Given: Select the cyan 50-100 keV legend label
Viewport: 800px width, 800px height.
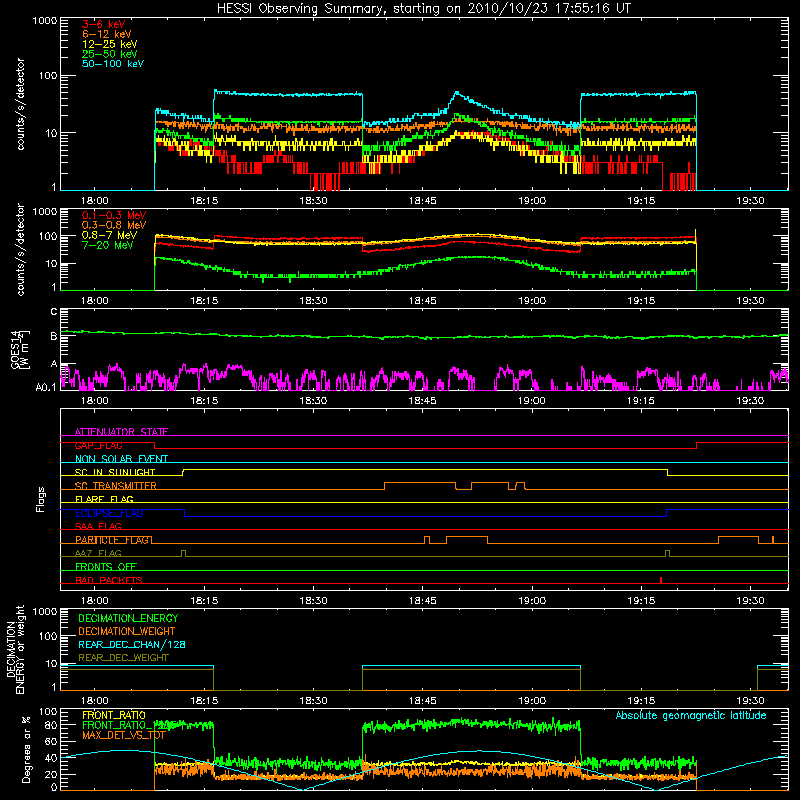Looking at the screenshot, I should [x=112, y=64].
